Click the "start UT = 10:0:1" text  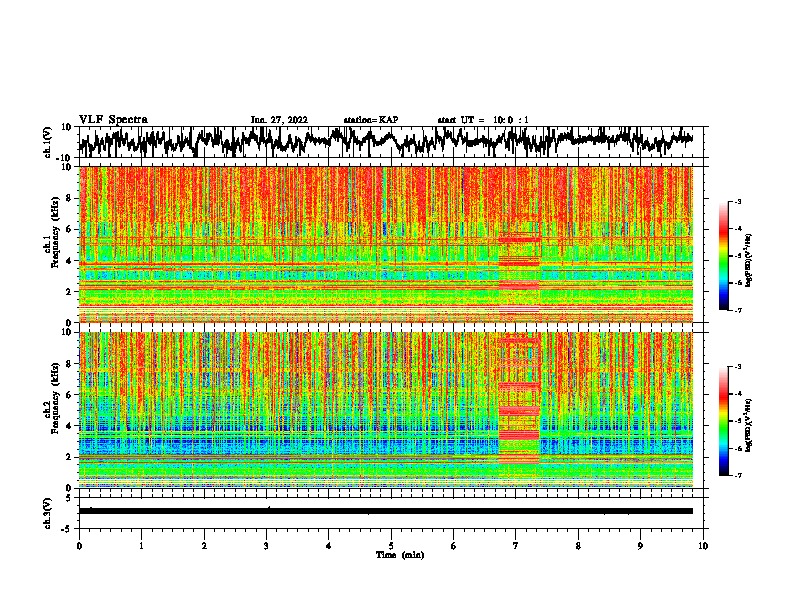click(483, 120)
